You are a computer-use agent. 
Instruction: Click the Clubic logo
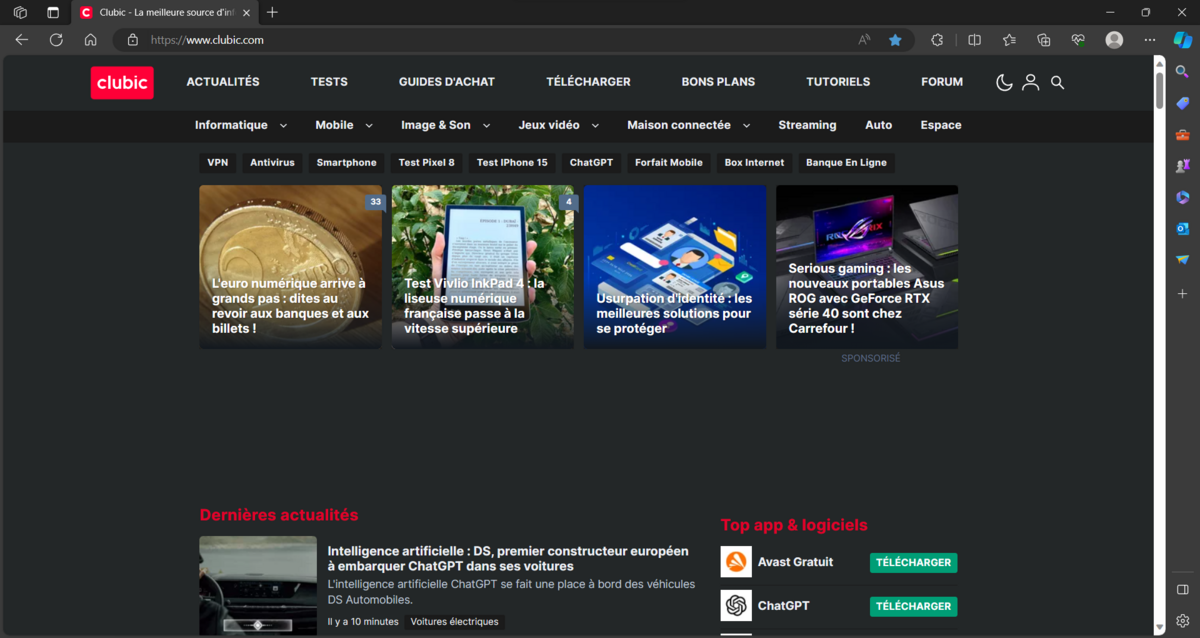[121, 82]
